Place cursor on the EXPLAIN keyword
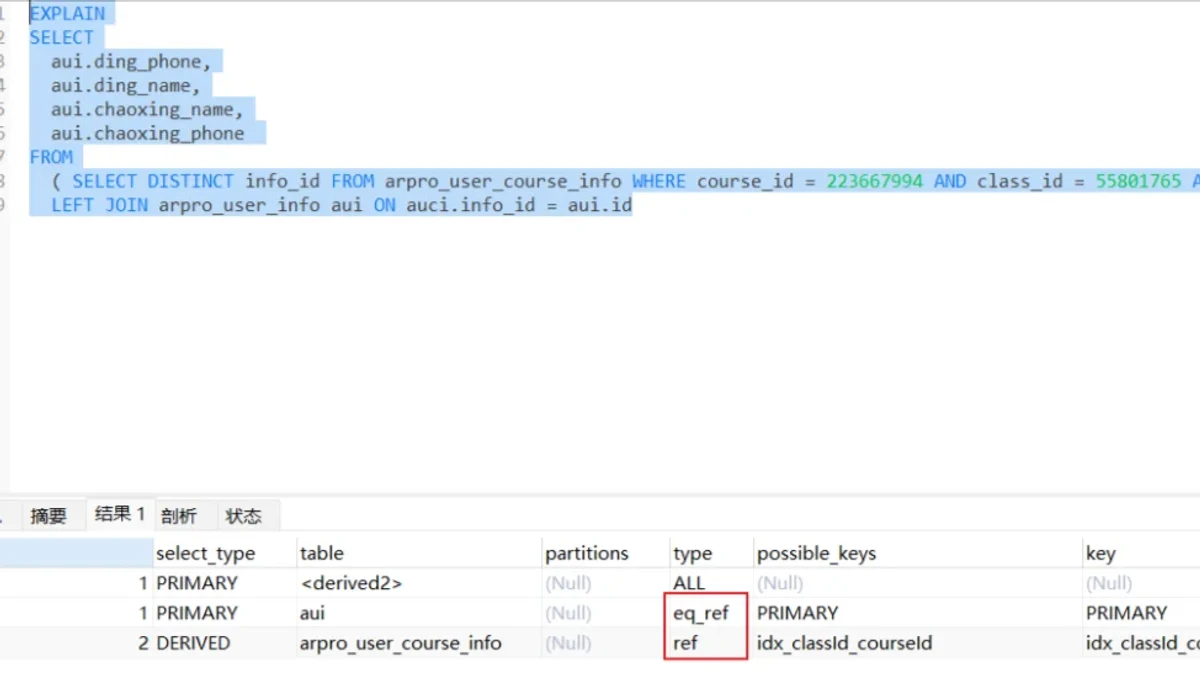Screen dimensions: 1200x675 click(67, 14)
